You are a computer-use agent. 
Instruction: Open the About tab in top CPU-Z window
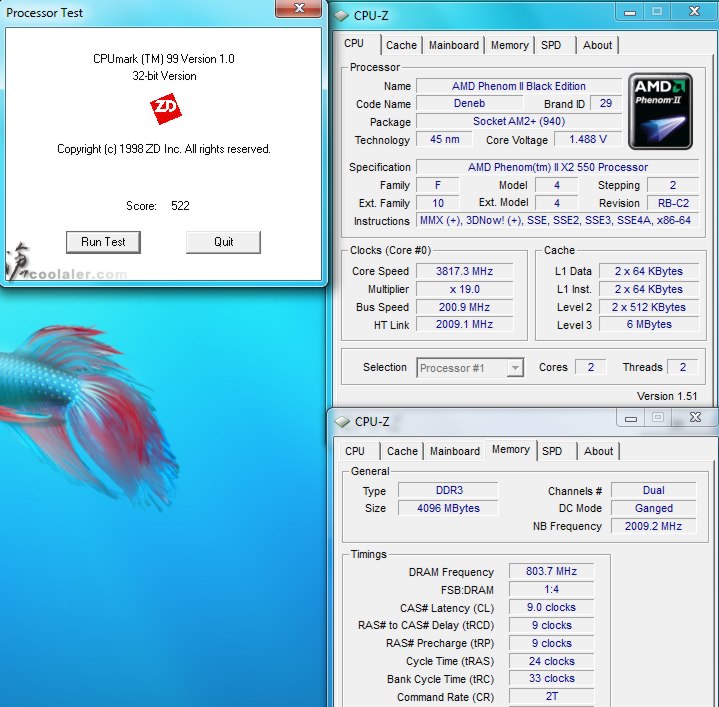tap(597, 45)
